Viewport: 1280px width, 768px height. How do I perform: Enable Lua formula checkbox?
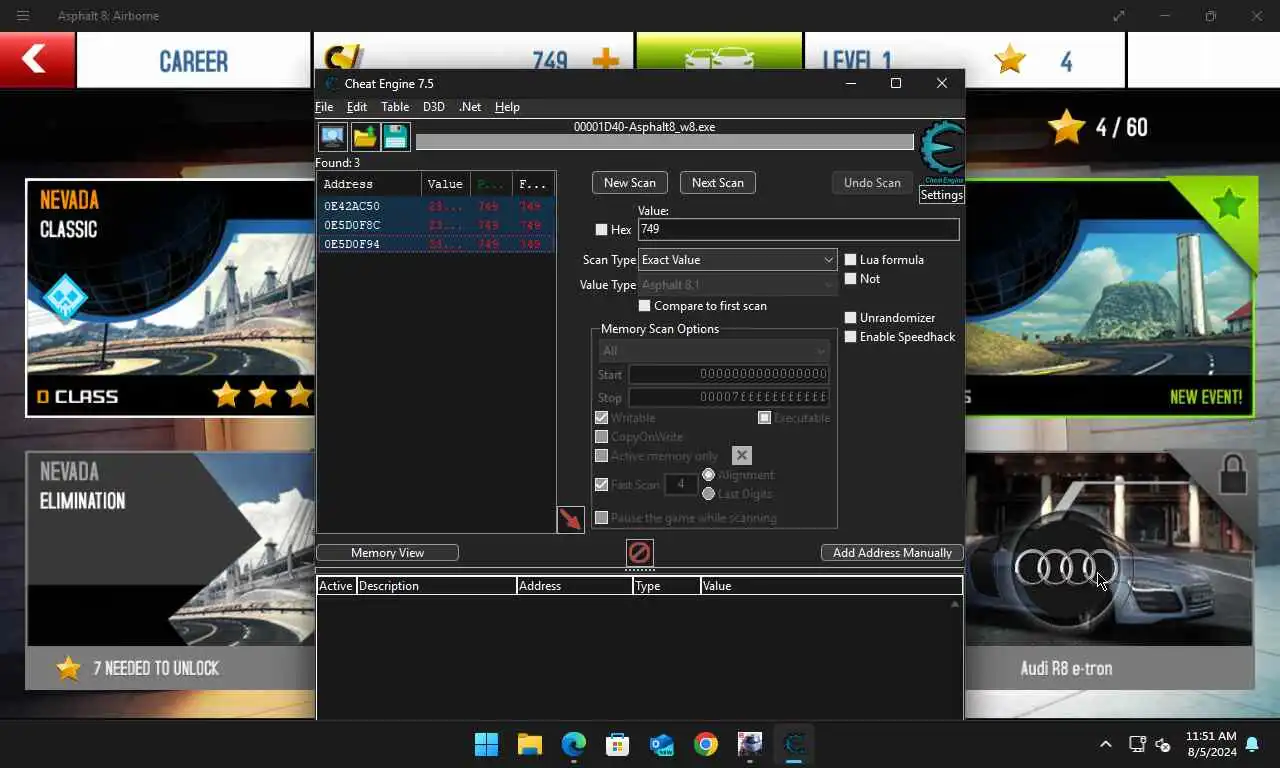click(x=851, y=260)
